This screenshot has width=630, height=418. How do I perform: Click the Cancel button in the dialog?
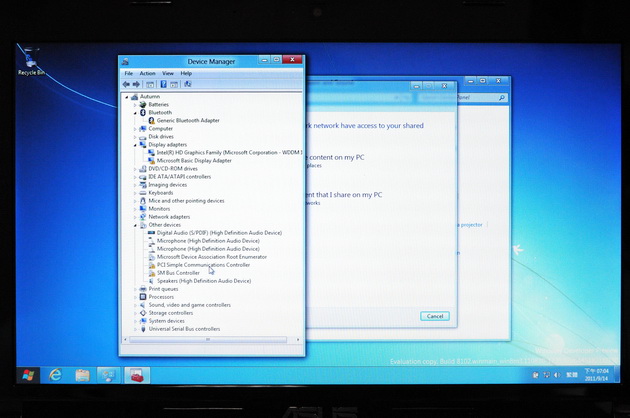434,316
